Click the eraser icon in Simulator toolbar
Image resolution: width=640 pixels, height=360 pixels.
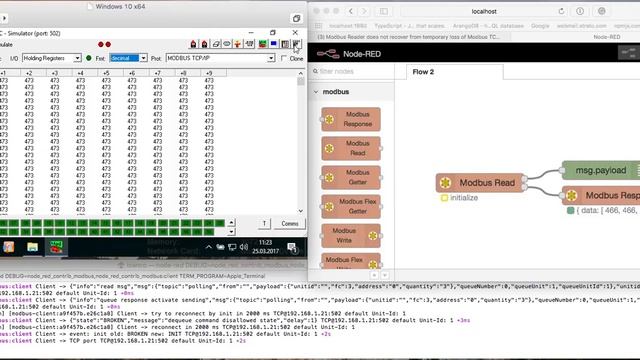216,44
